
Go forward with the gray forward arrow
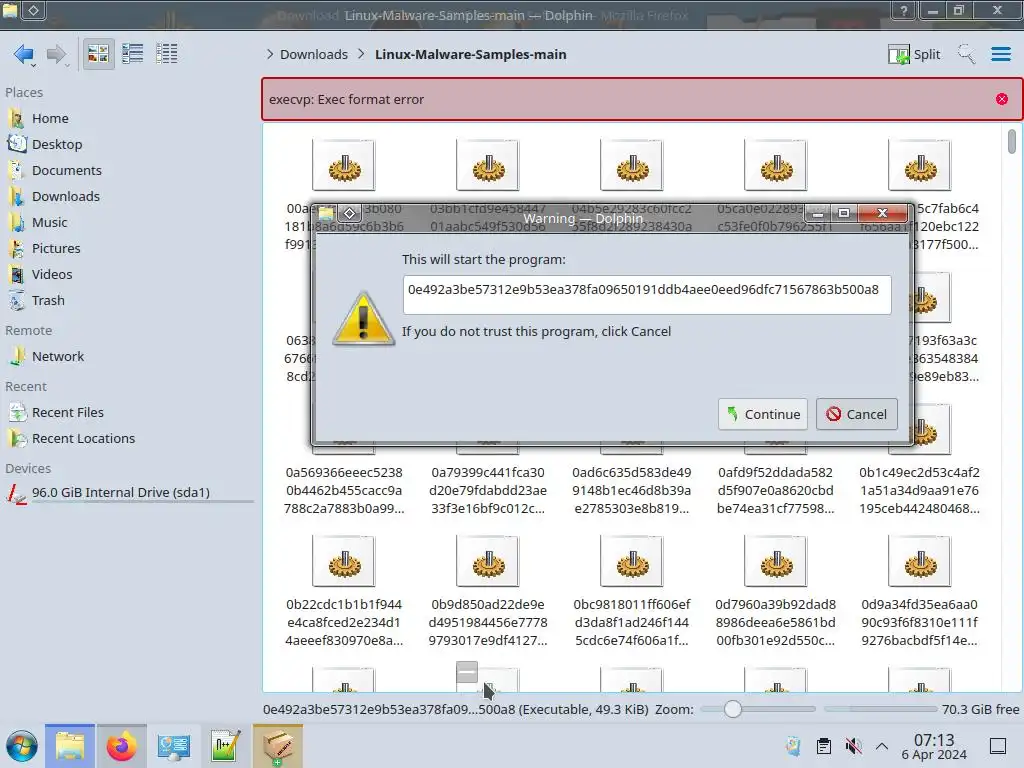(57, 54)
